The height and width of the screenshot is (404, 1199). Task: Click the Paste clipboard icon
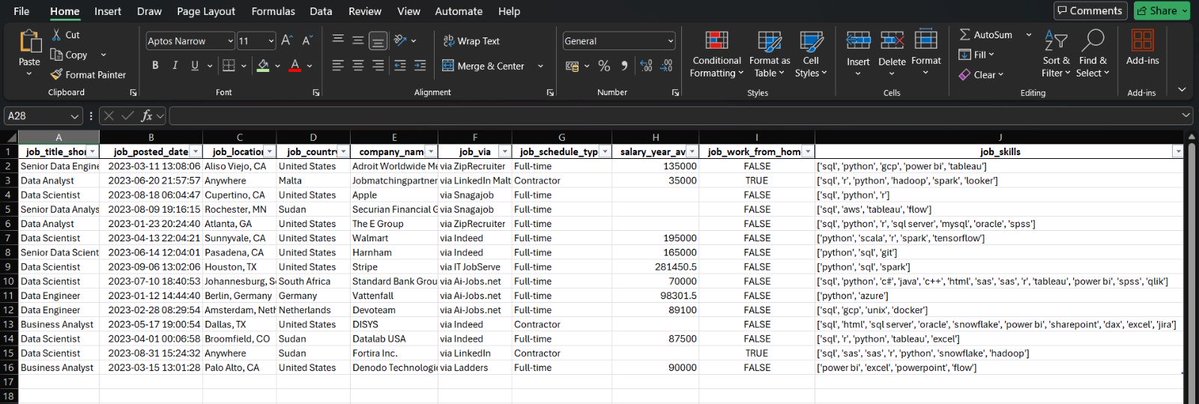click(30, 42)
